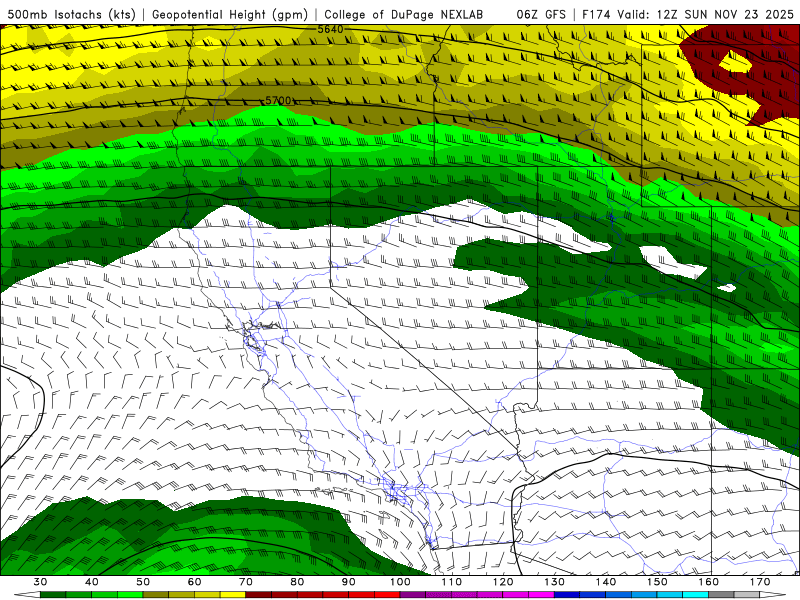Select the dark gray swatch starting at 160
800x600 pixels.
coord(721,595)
